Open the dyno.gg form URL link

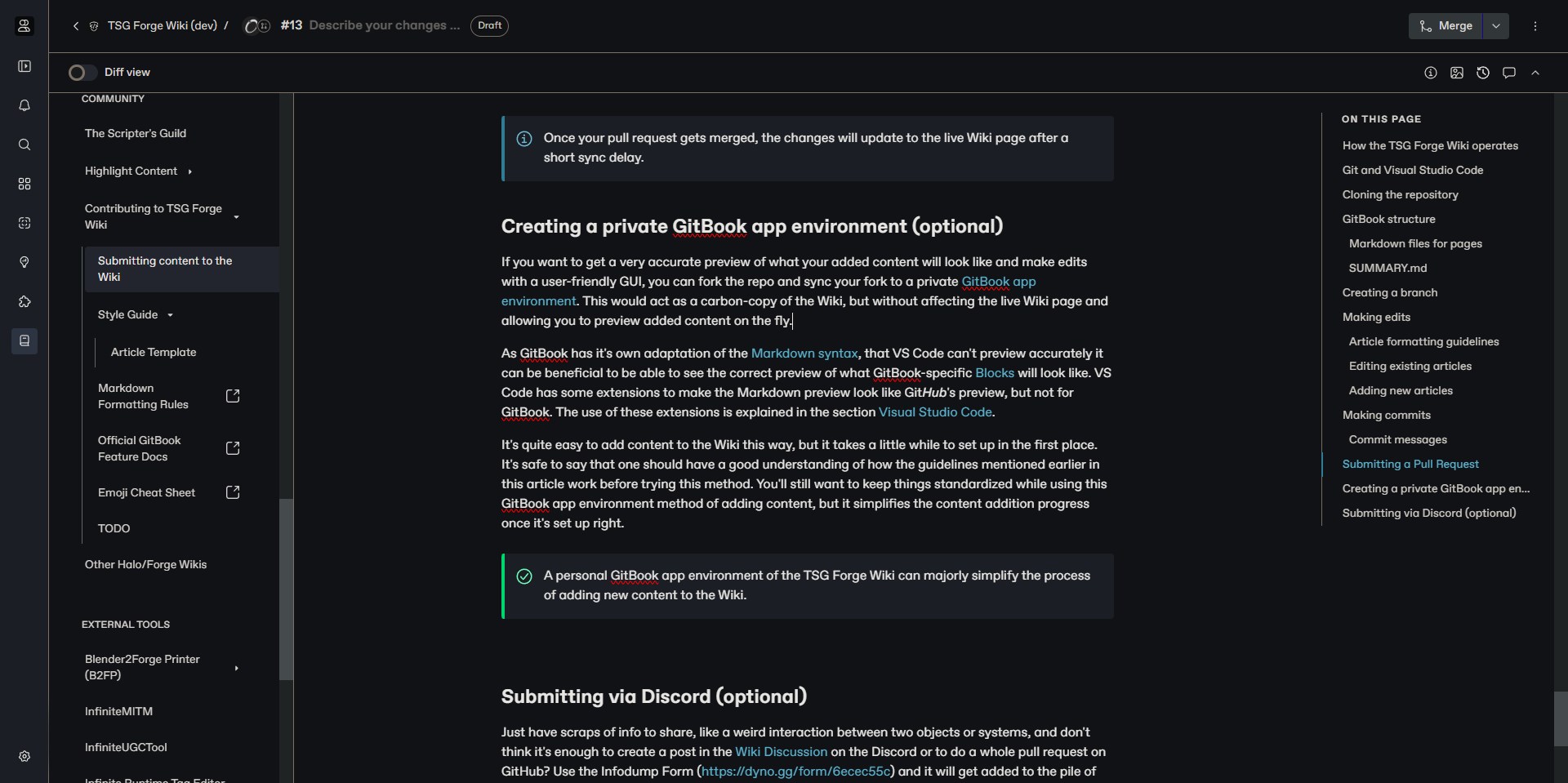tap(795, 772)
